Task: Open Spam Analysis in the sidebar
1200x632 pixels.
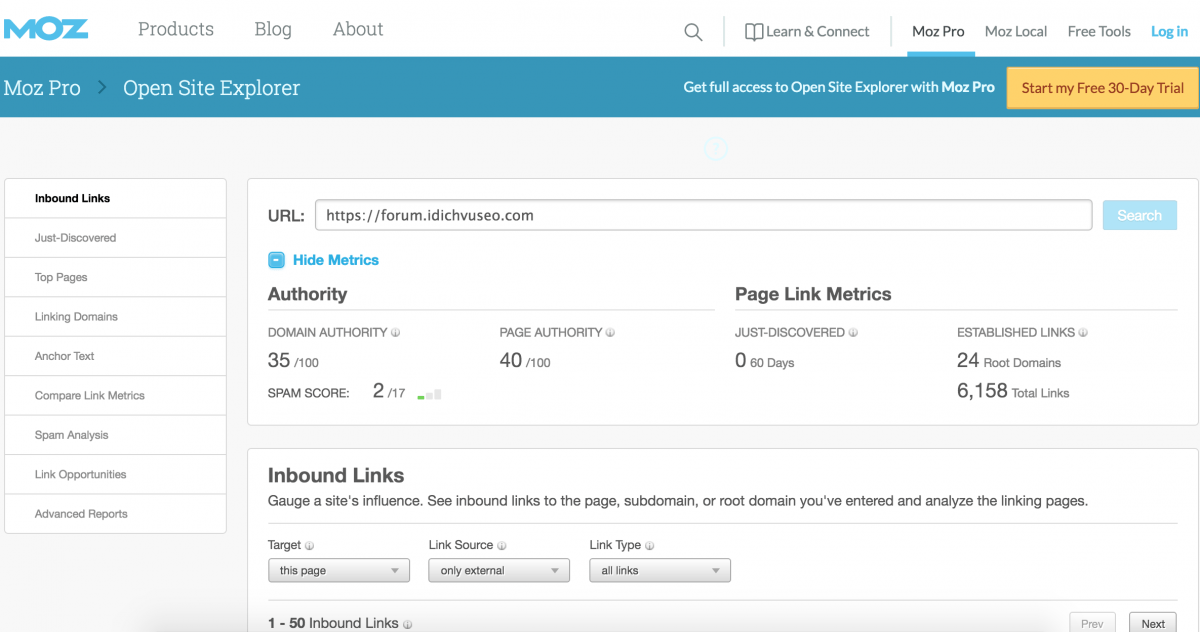Action: (115, 435)
